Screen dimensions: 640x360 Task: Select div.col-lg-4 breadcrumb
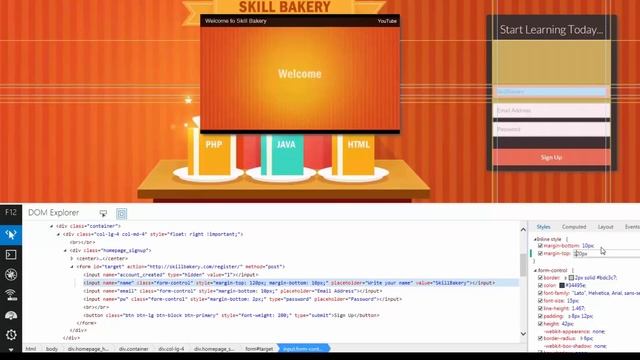point(171,349)
